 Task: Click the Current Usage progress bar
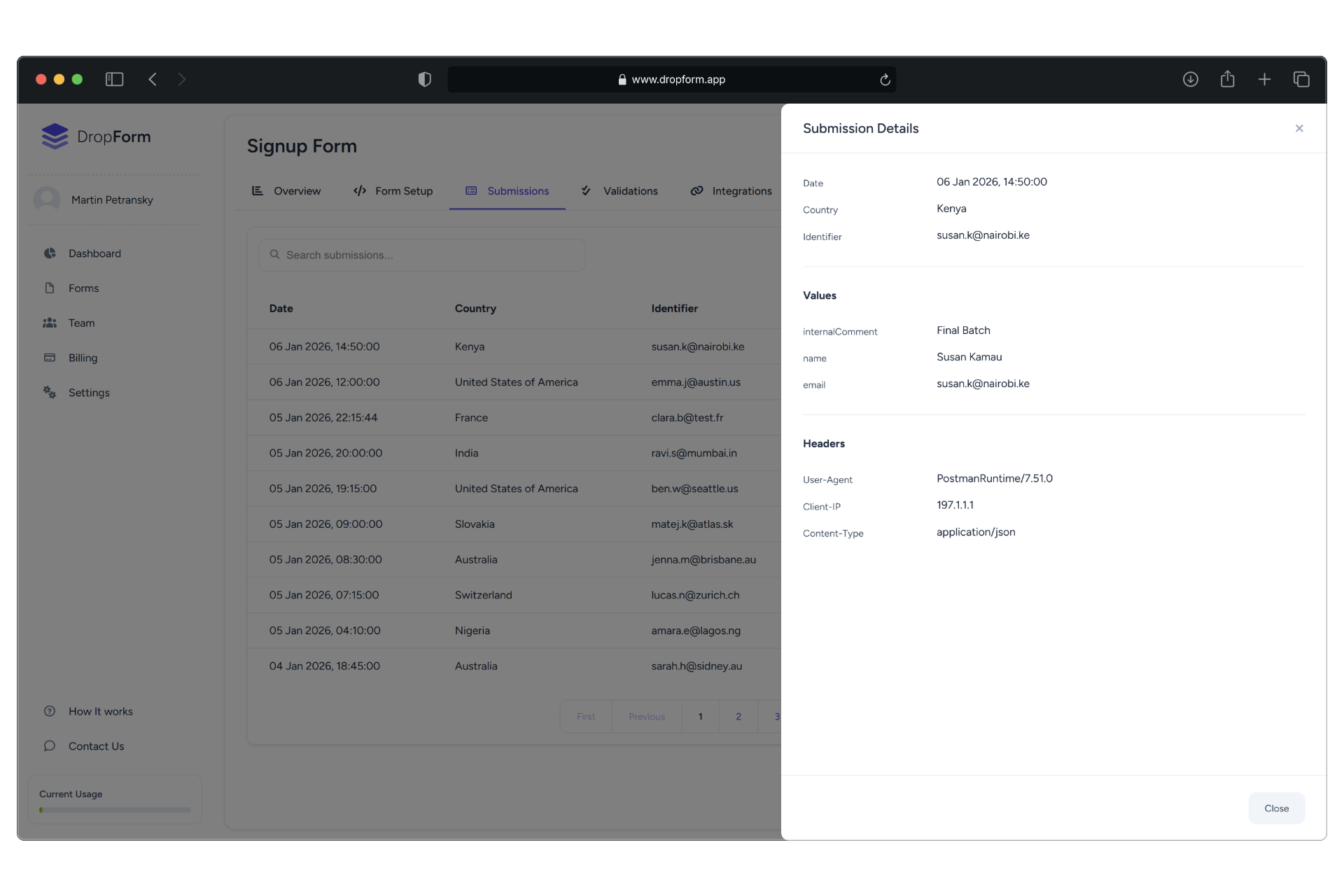coord(114,809)
